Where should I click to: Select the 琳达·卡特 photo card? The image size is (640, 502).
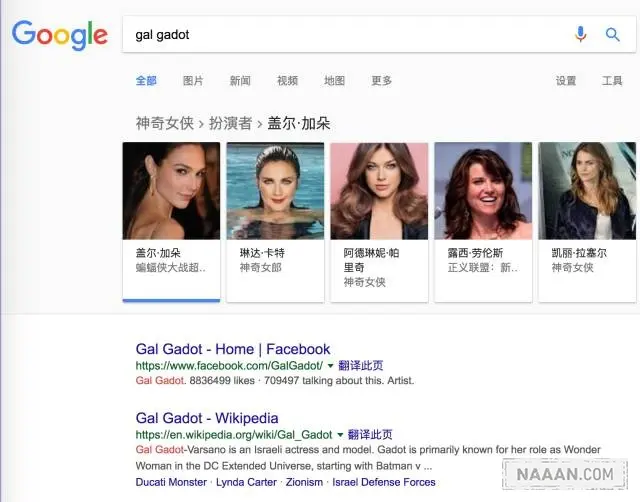pyautogui.click(x=275, y=222)
